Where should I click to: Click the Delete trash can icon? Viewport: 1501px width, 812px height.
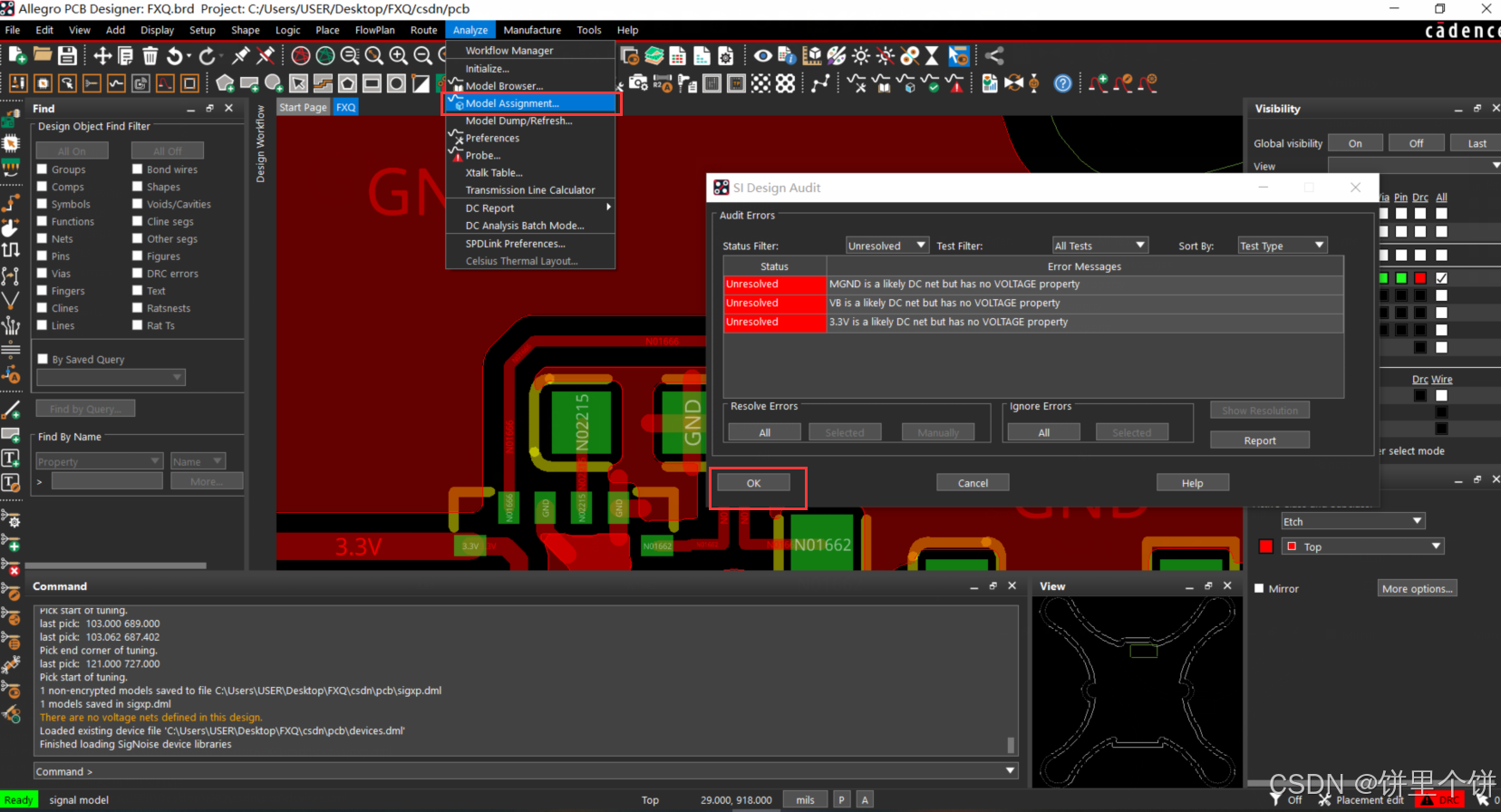click(x=150, y=55)
